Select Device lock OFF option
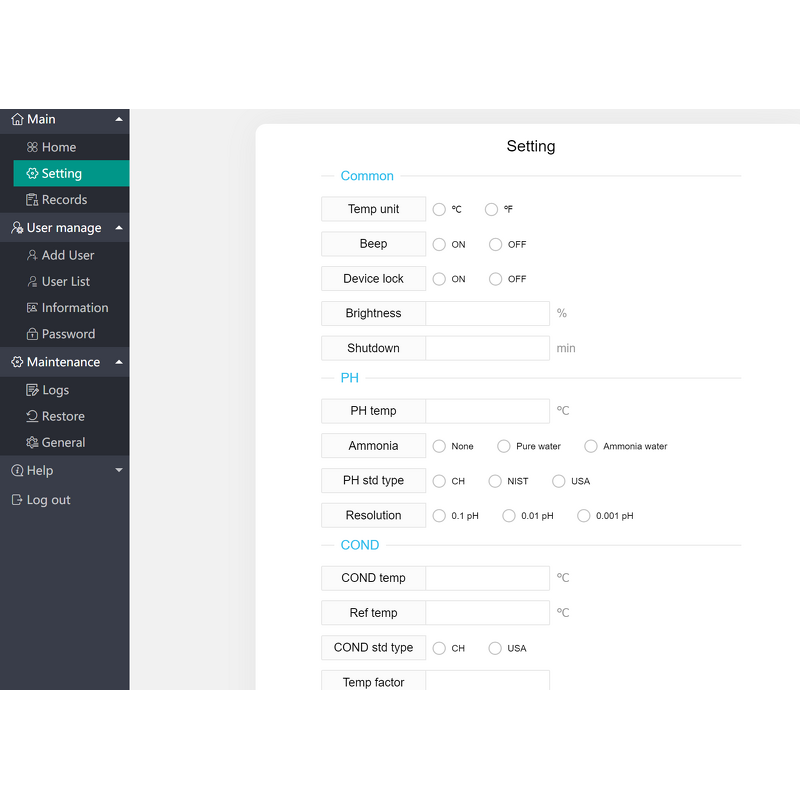The width and height of the screenshot is (800, 800). coord(495,280)
